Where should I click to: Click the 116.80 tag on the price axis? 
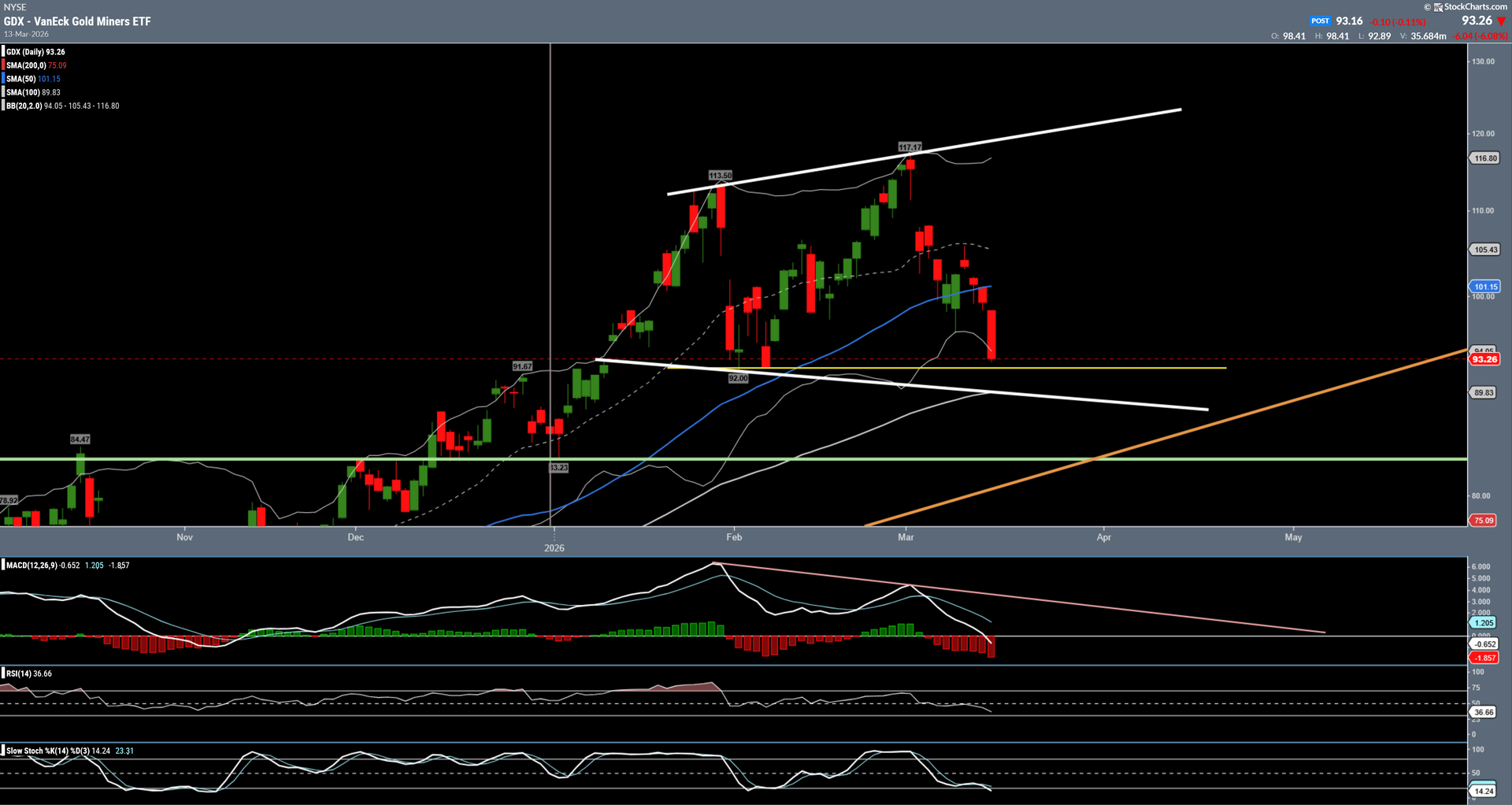click(x=1485, y=158)
